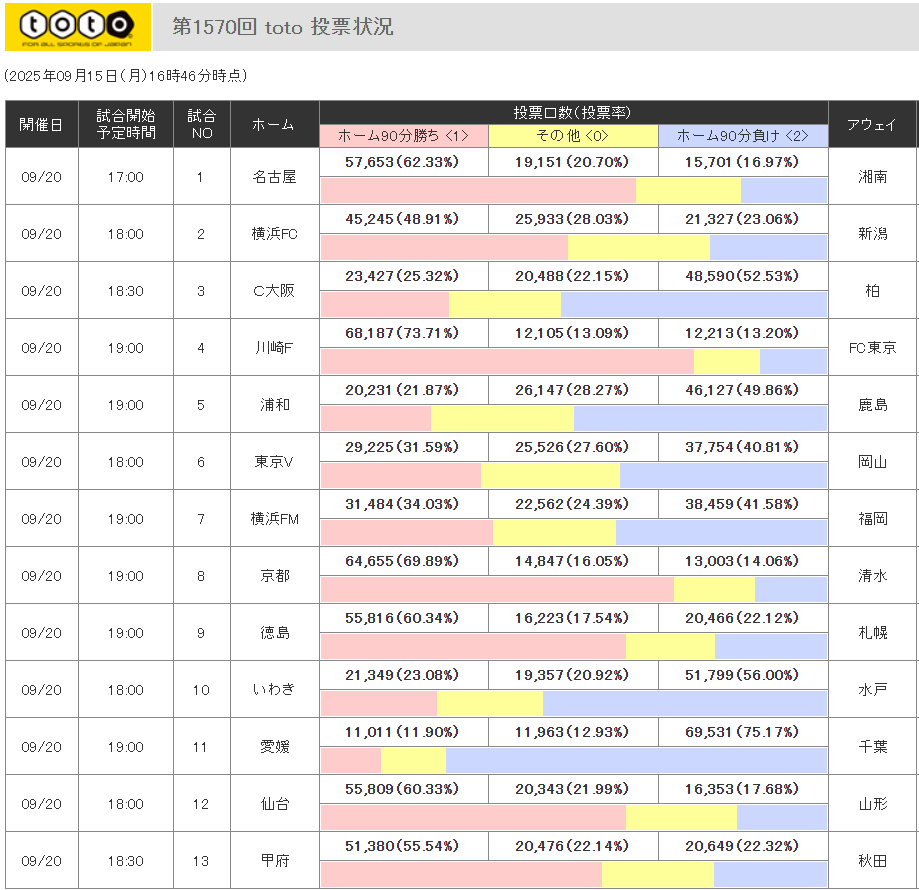919x890 pixels.
Task: Select the ホーム90分負け <2> column header
Action: point(743,136)
